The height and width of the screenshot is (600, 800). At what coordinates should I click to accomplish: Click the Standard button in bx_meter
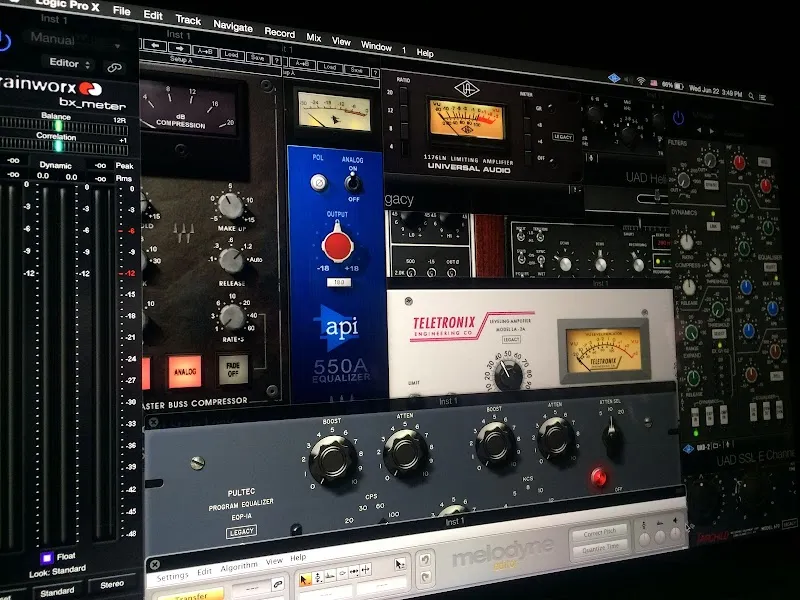point(57,592)
